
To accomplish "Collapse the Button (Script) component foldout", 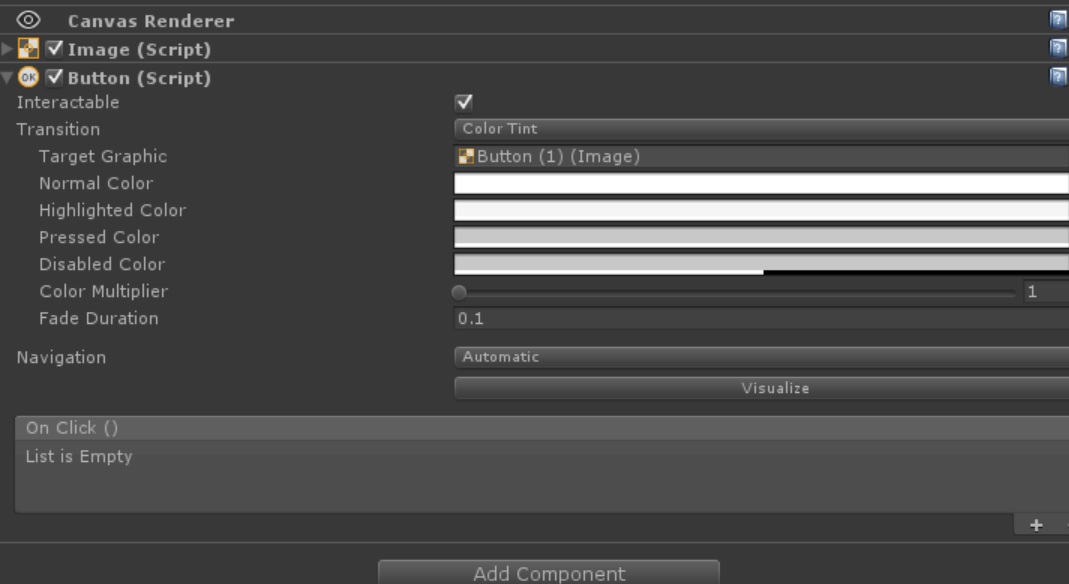I will click(x=7, y=78).
